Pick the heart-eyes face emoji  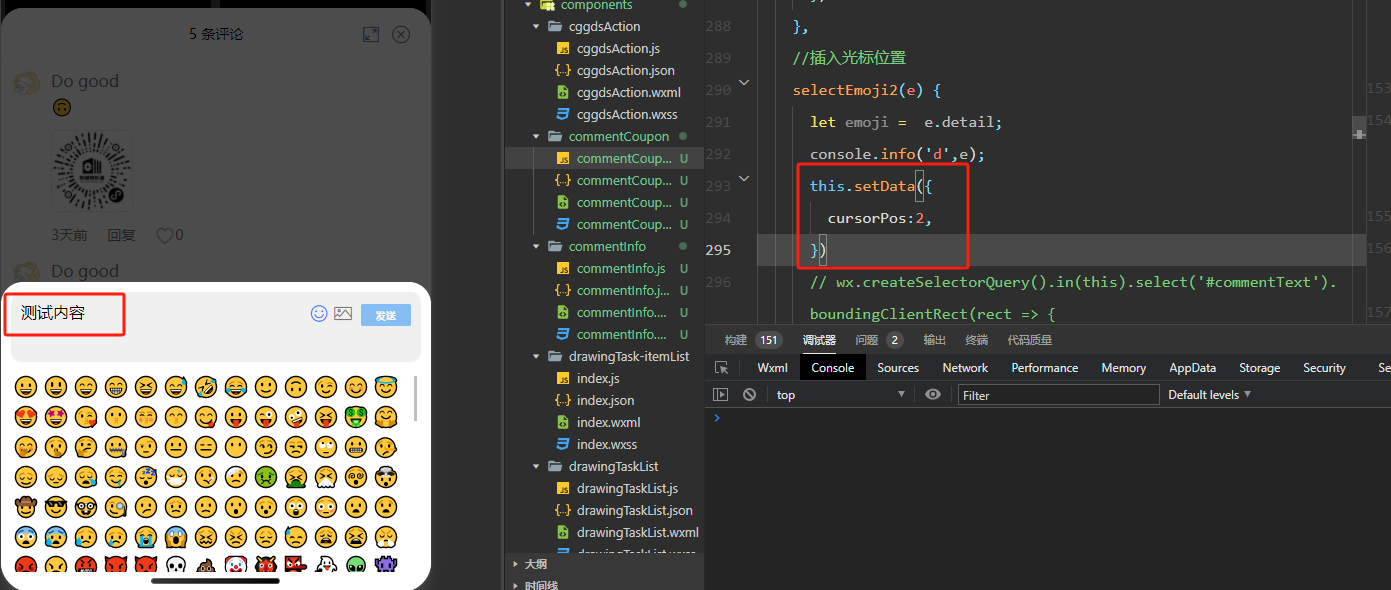coord(25,417)
